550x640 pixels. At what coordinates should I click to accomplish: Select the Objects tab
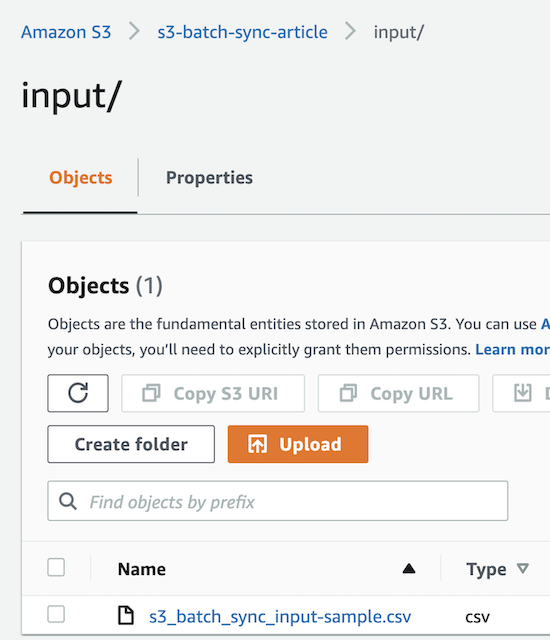(x=81, y=178)
